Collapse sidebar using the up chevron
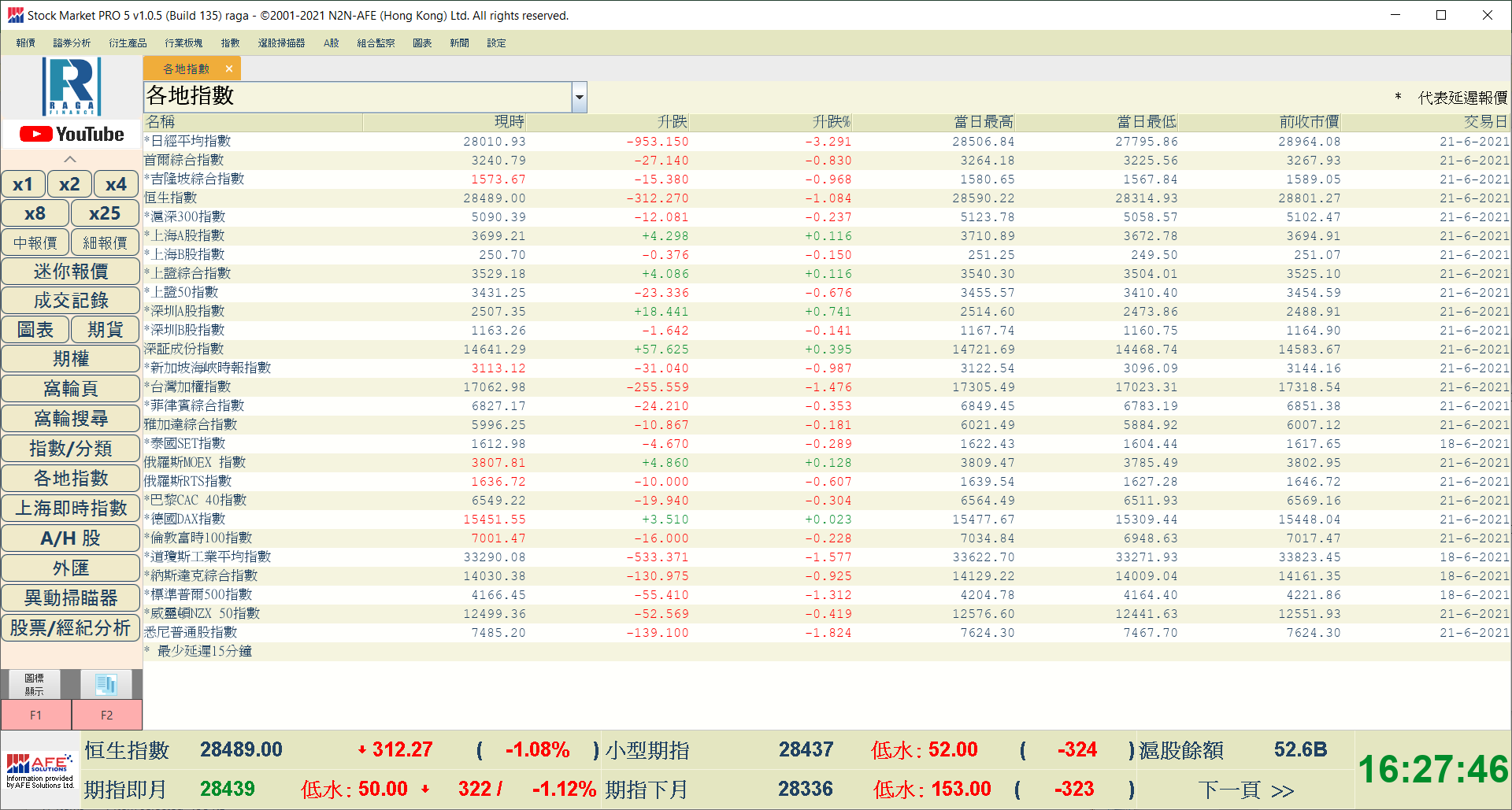The image size is (1512, 810). click(70, 159)
